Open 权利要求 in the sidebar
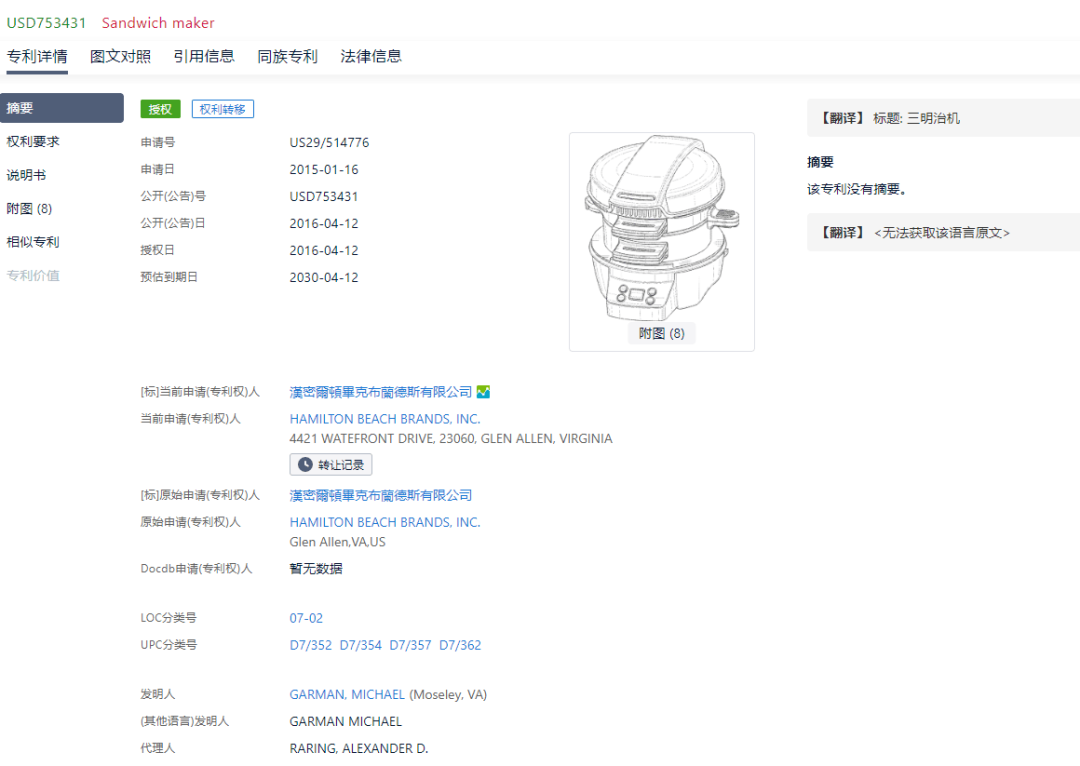This screenshot has height=766, width=1080. (x=33, y=141)
